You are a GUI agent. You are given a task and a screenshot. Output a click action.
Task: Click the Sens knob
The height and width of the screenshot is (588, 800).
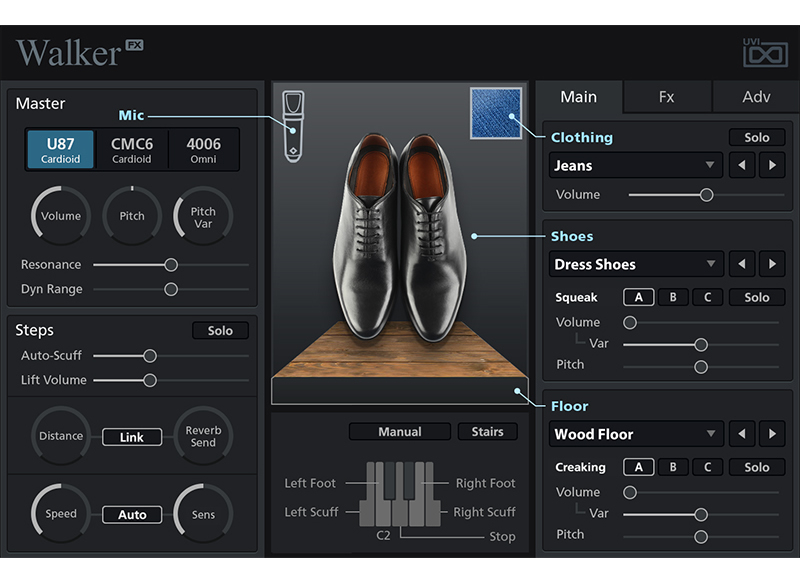coord(203,513)
